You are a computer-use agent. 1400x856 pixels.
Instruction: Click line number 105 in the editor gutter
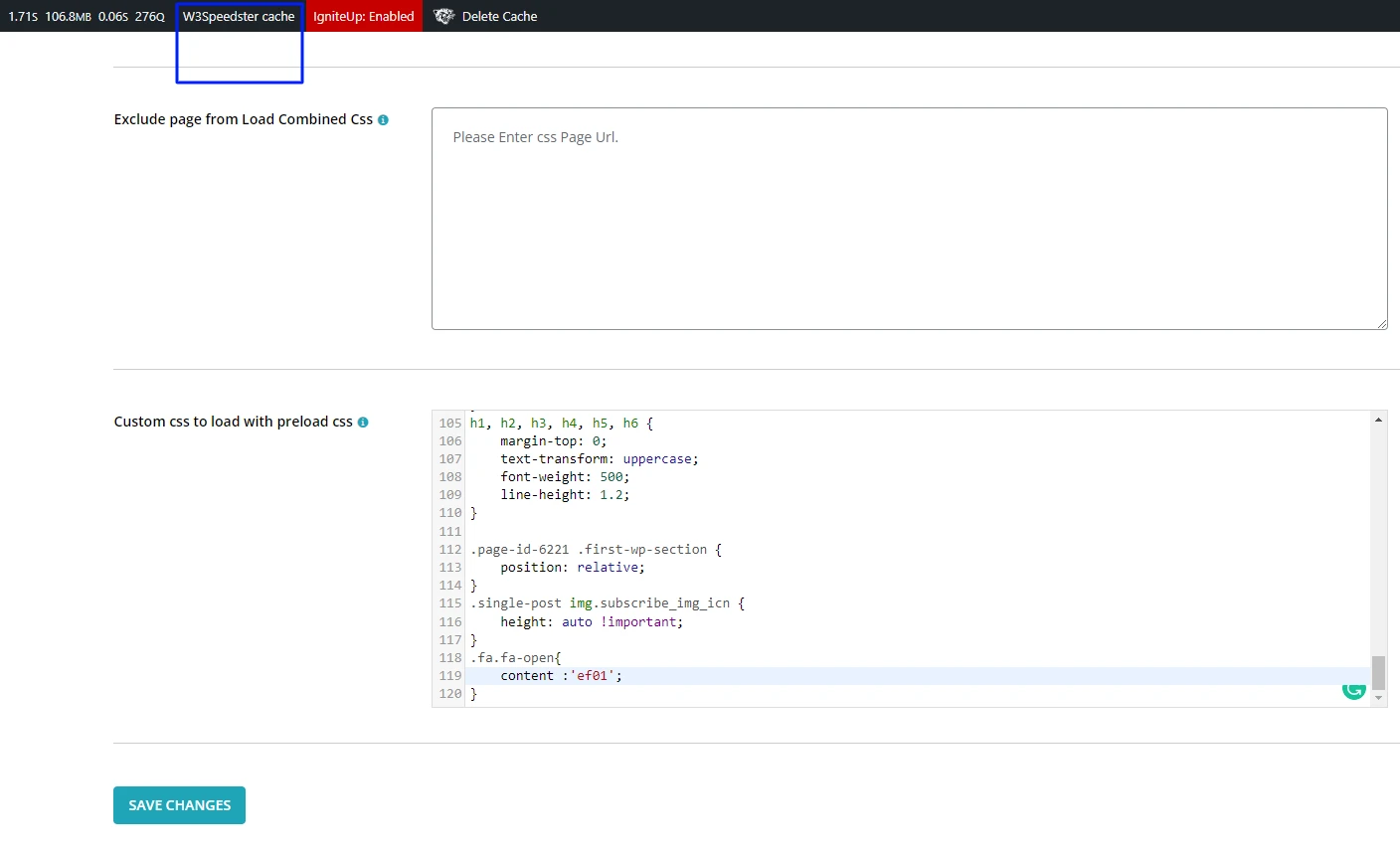pyautogui.click(x=450, y=424)
